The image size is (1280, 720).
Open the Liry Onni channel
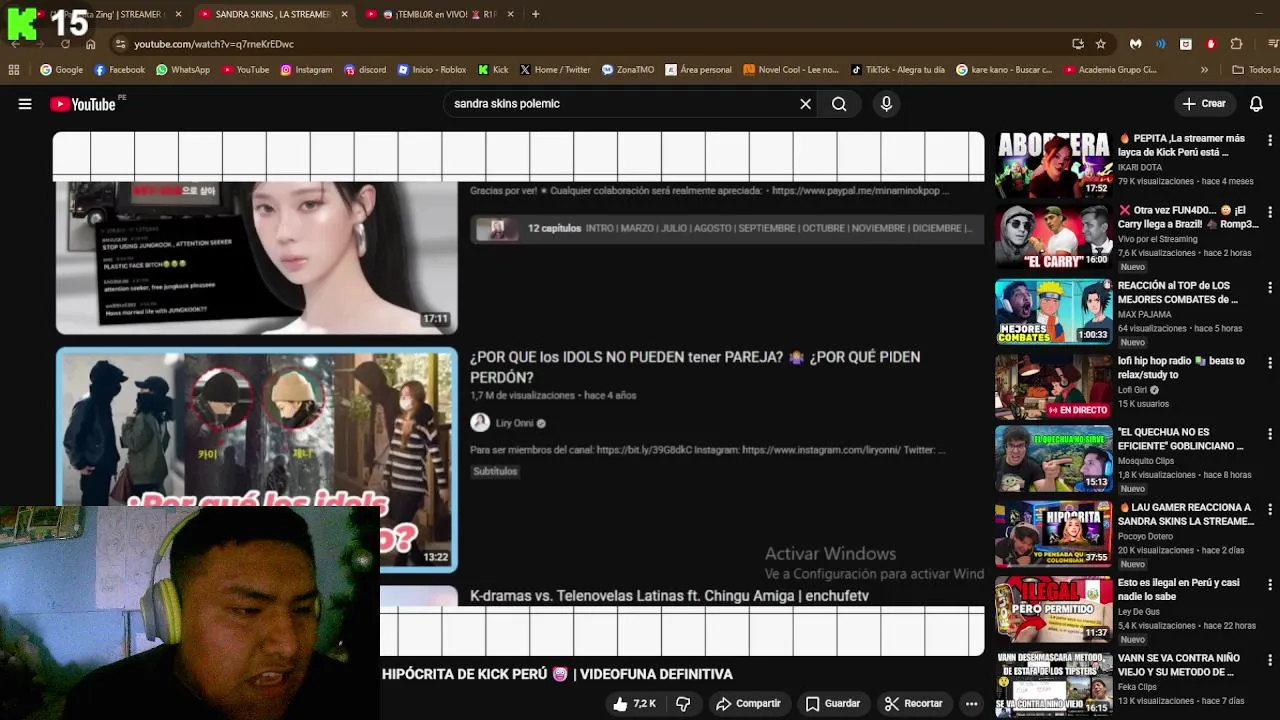tap(514, 423)
